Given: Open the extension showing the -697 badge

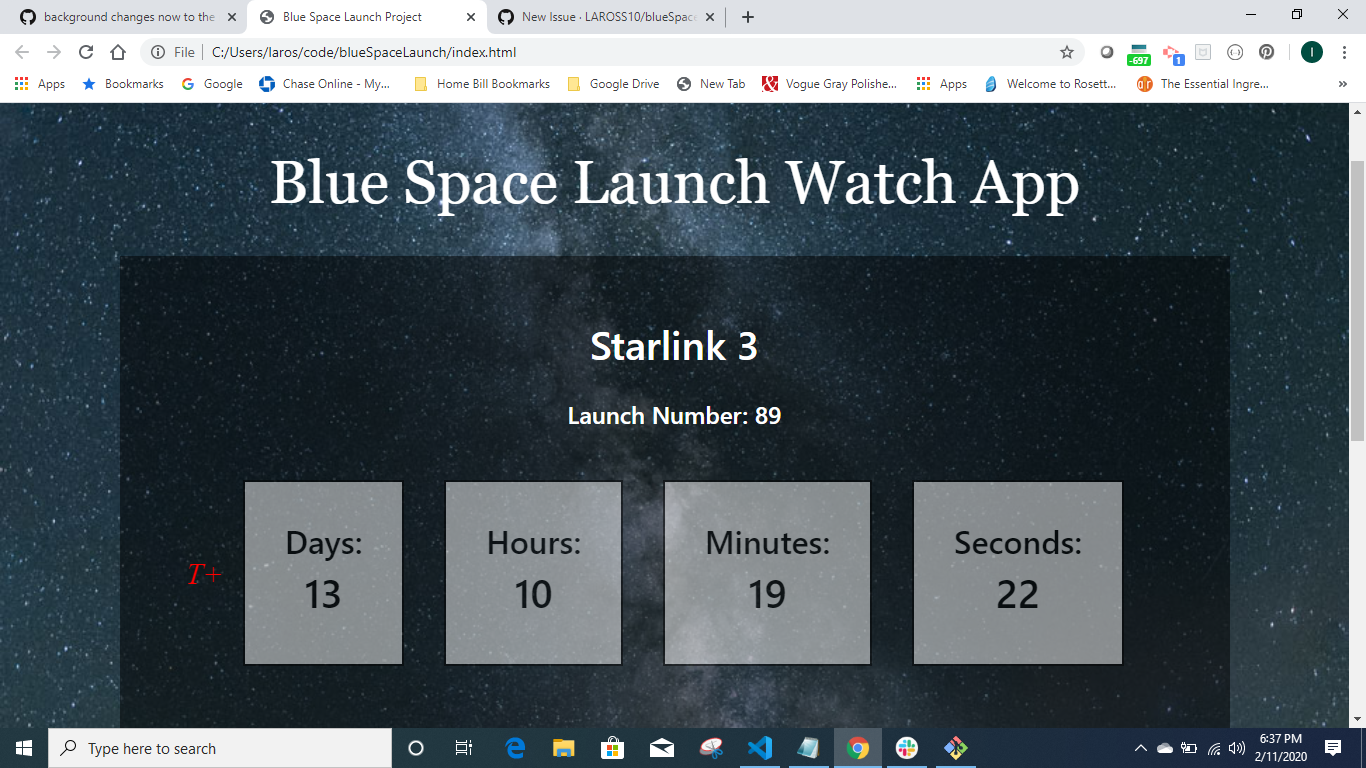Looking at the screenshot, I should (1139, 54).
